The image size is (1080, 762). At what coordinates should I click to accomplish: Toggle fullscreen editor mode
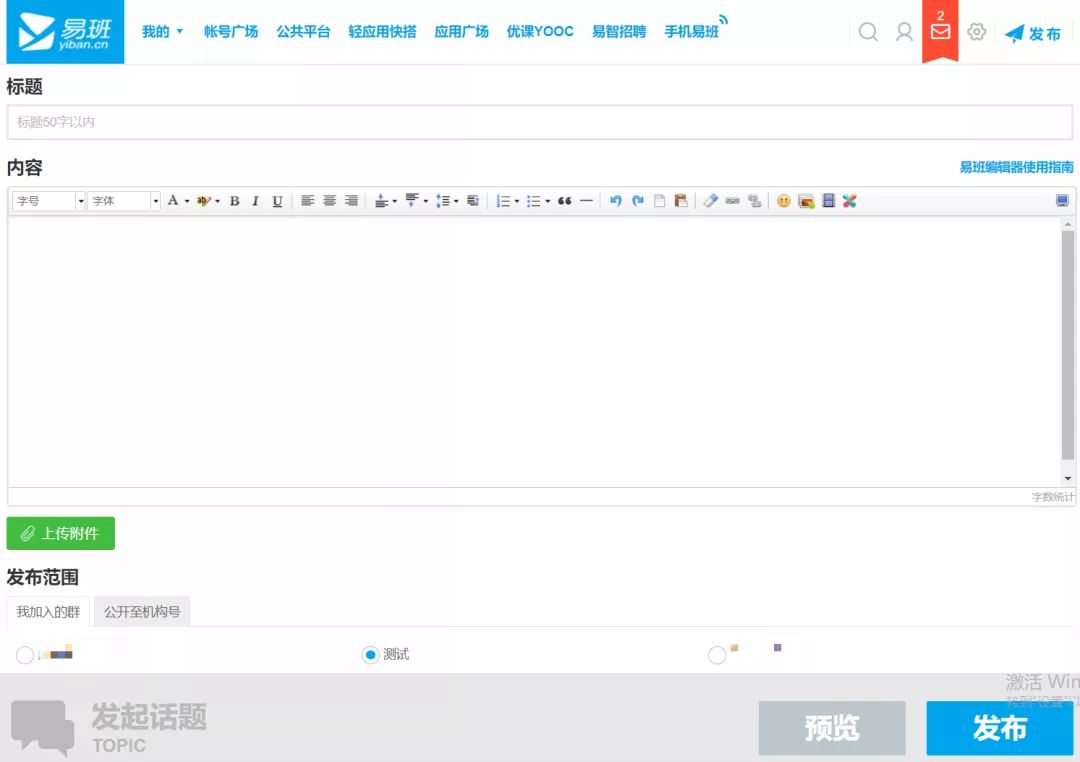click(1062, 200)
